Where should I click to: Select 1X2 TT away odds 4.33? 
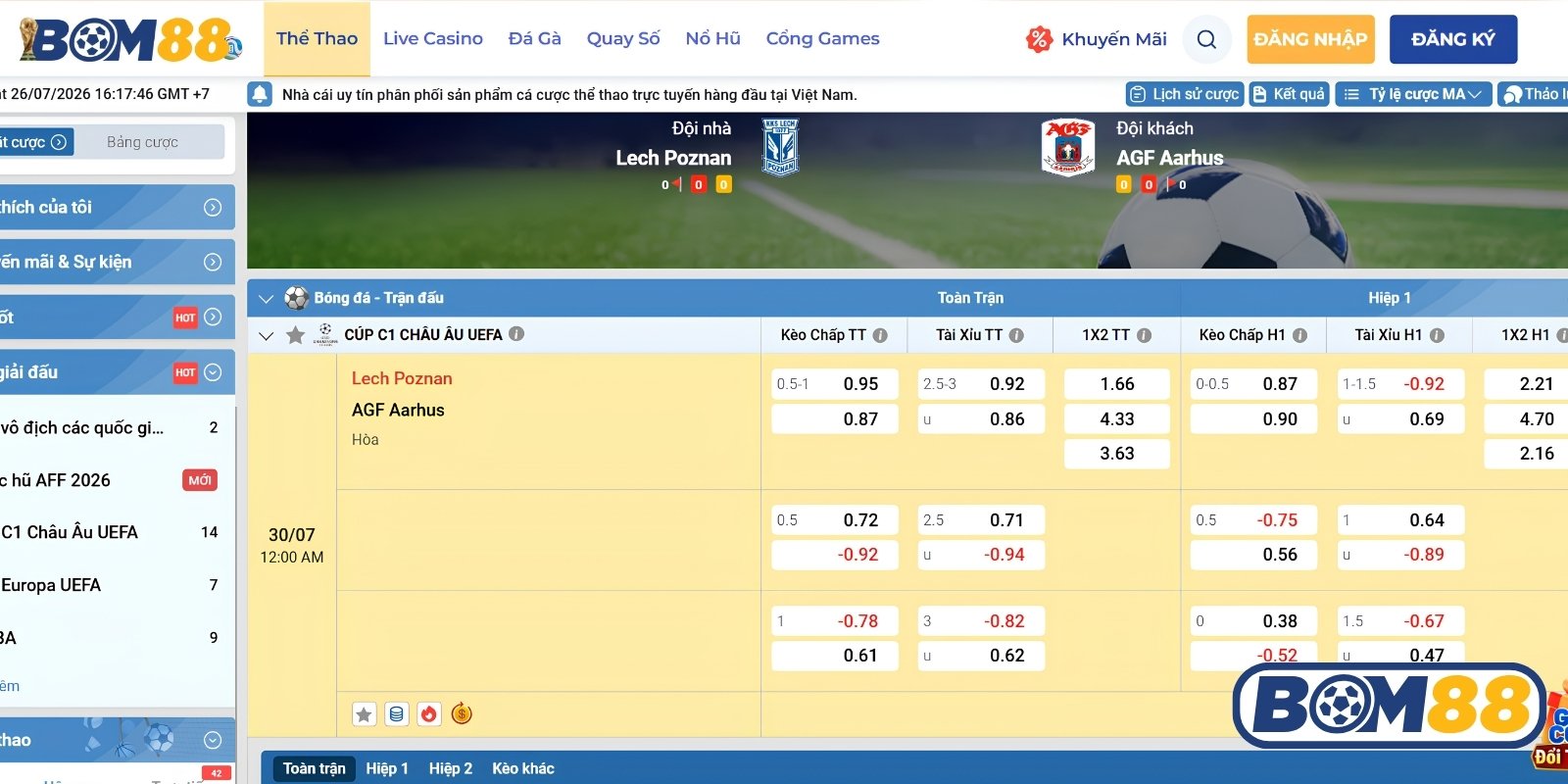click(x=1117, y=419)
